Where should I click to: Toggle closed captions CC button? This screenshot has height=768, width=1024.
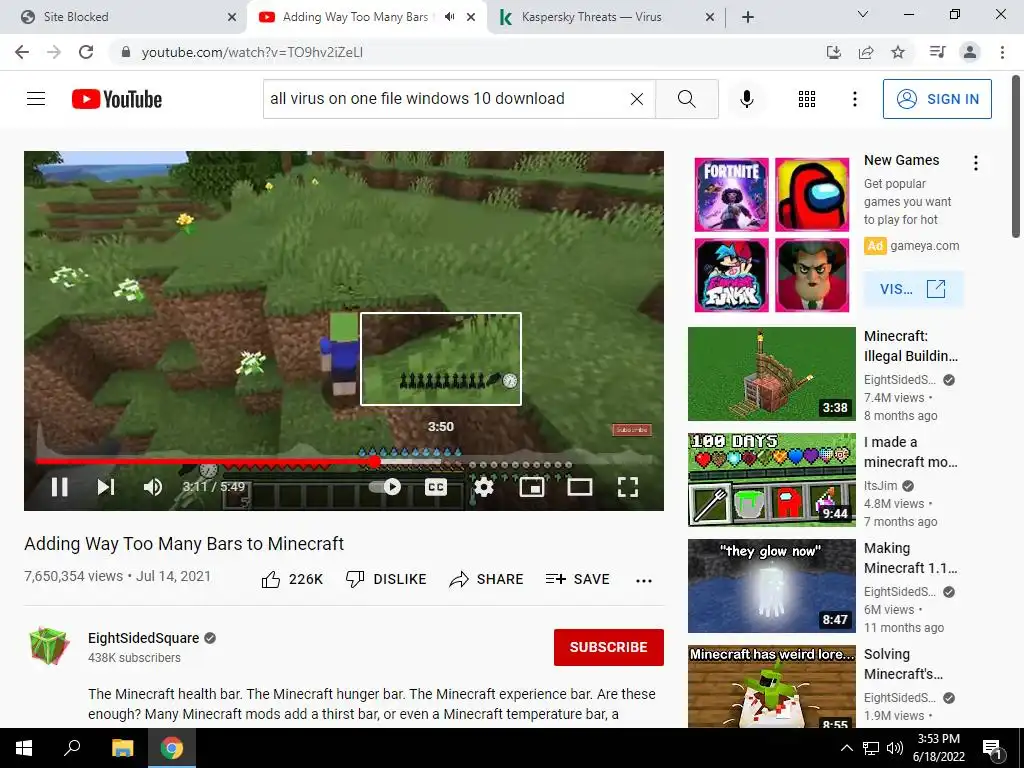click(x=436, y=487)
